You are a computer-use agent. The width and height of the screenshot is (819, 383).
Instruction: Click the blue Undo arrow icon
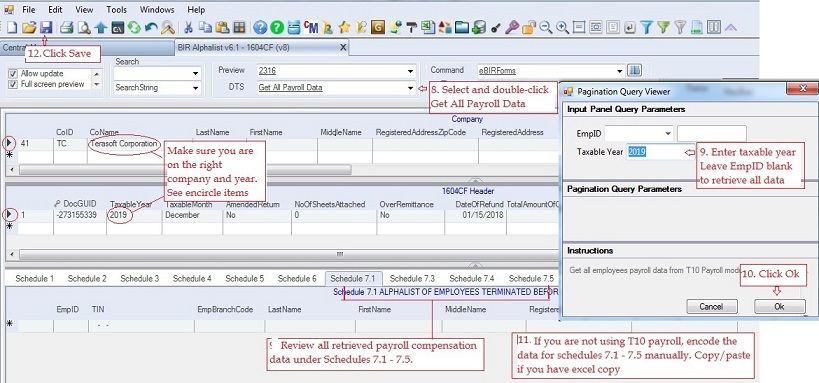151,27
